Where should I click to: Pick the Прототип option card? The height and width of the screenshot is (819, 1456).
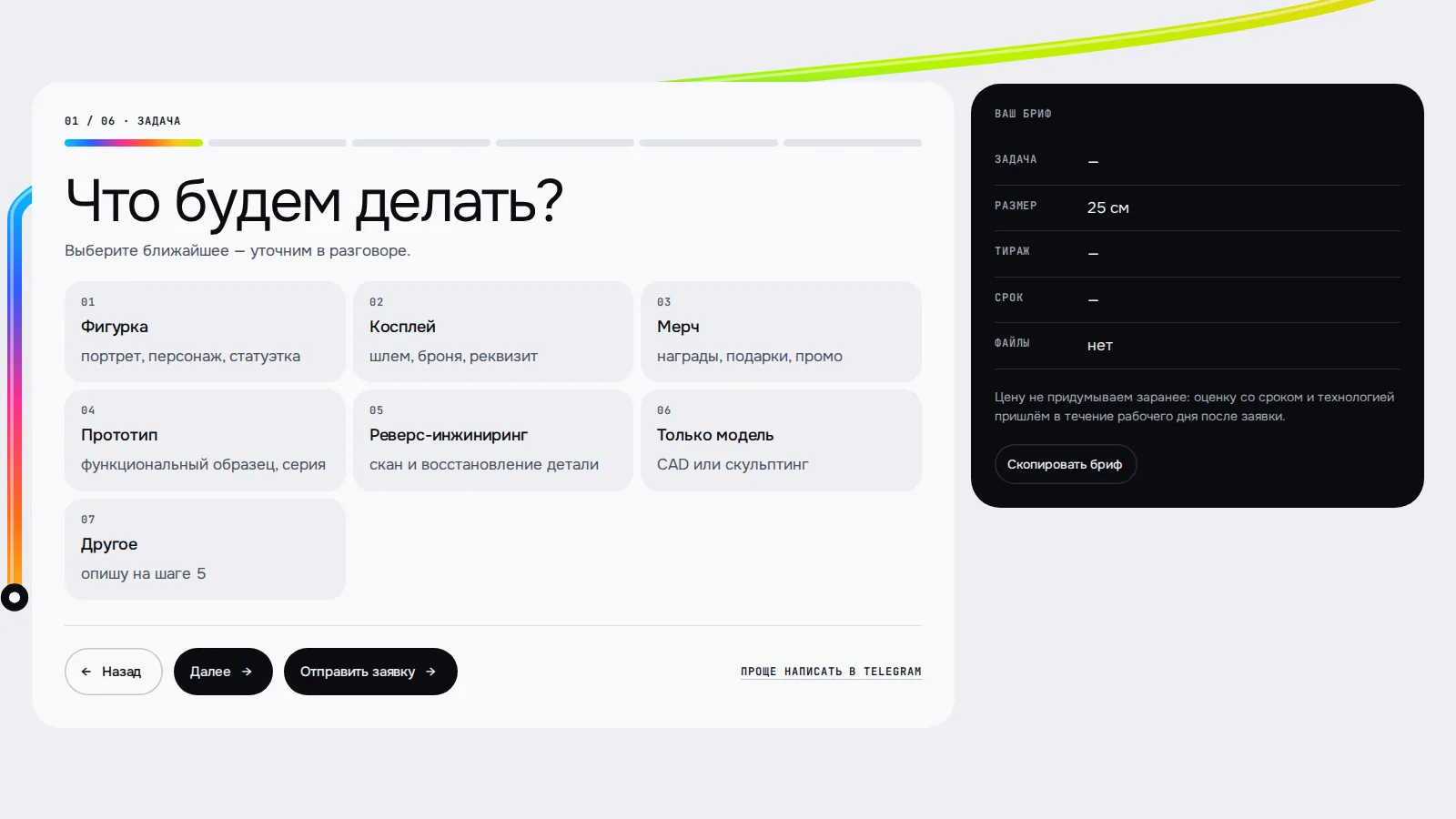coord(205,440)
